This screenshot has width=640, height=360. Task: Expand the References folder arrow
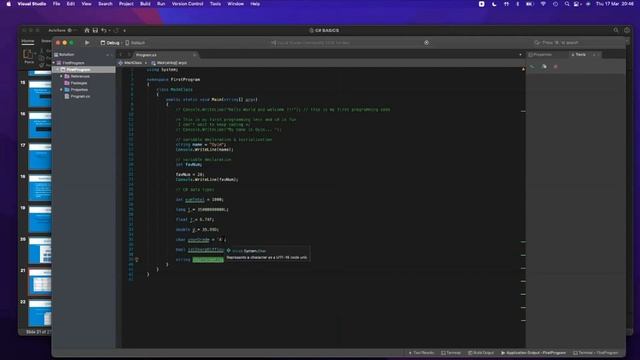[62, 76]
